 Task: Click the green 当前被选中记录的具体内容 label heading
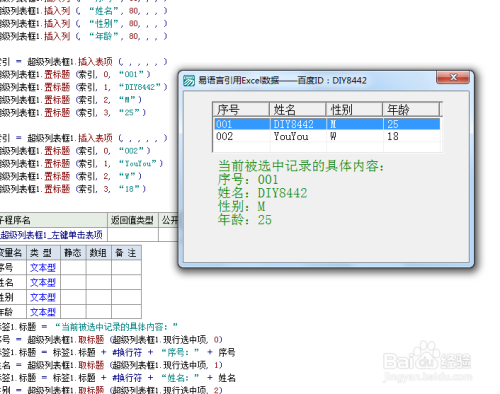[301, 166]
